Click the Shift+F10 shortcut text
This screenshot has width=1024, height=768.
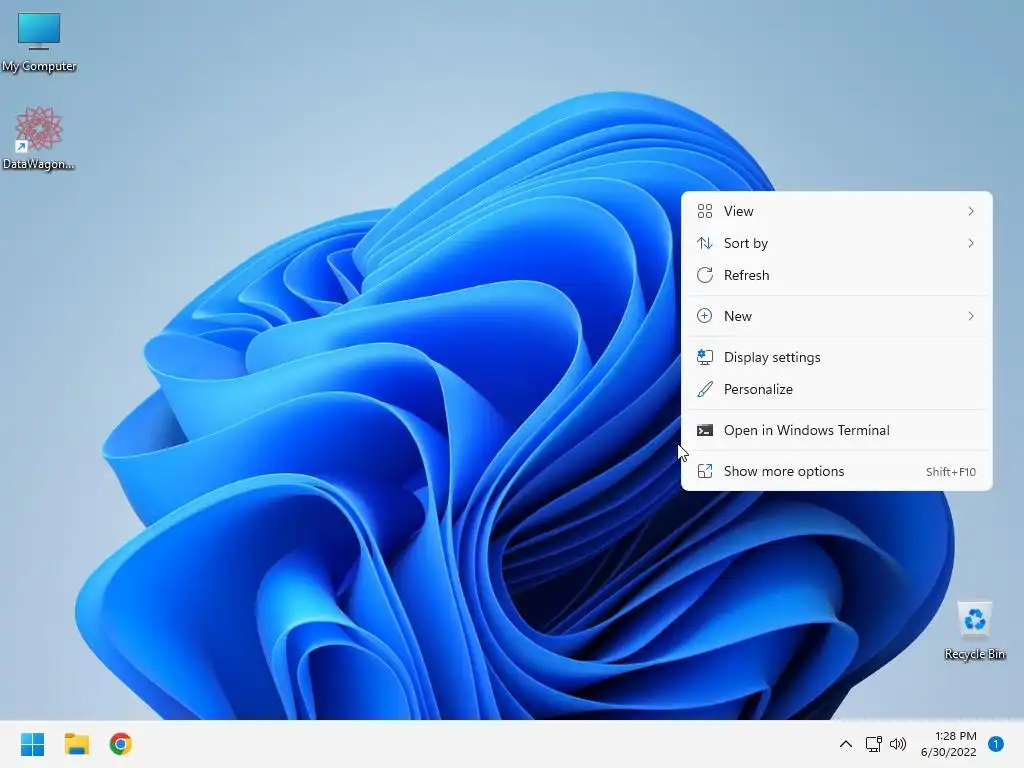pos(951,472)
